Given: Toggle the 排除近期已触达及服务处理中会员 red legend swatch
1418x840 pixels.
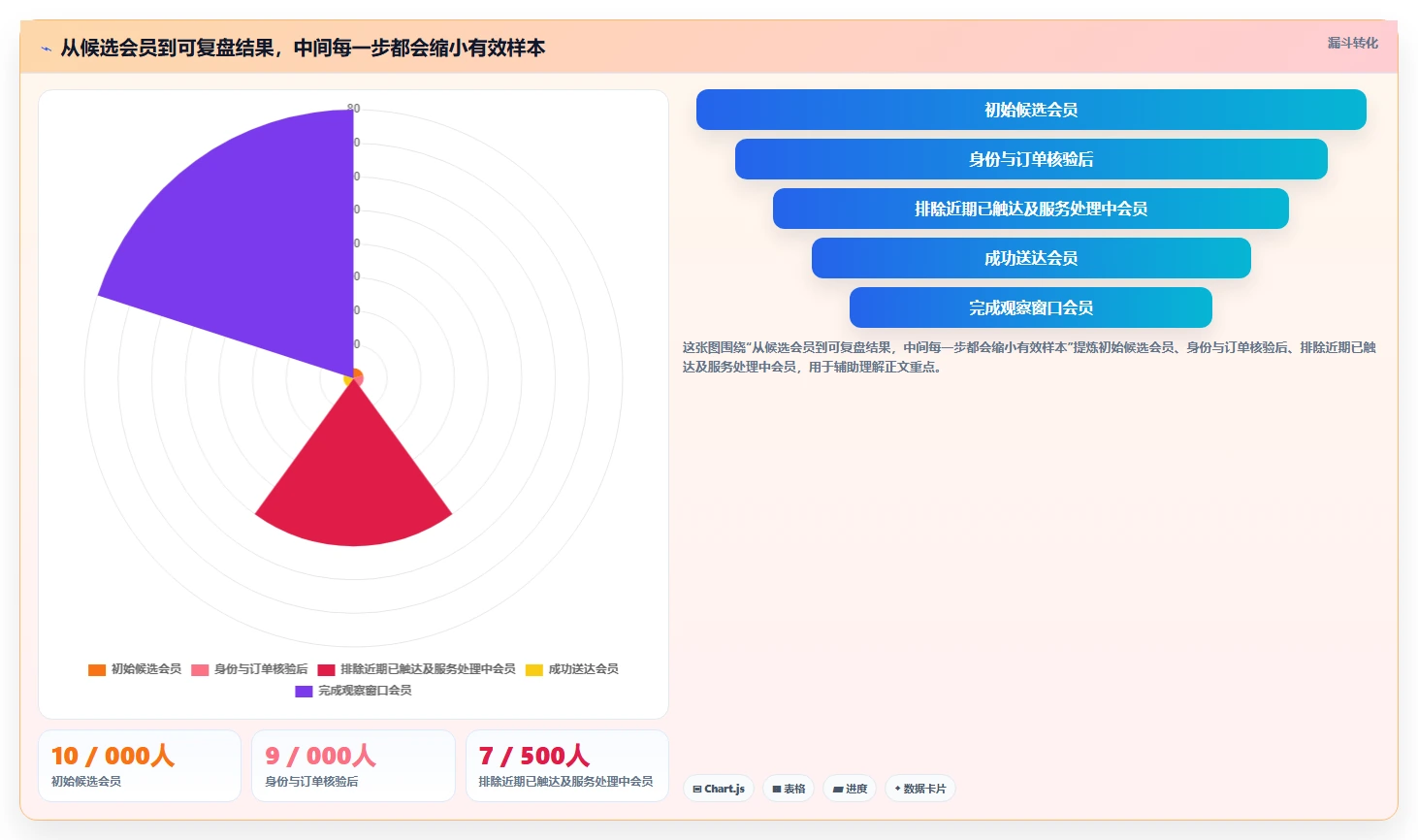Looking at the screenshot, I should [x=326, y=669].
